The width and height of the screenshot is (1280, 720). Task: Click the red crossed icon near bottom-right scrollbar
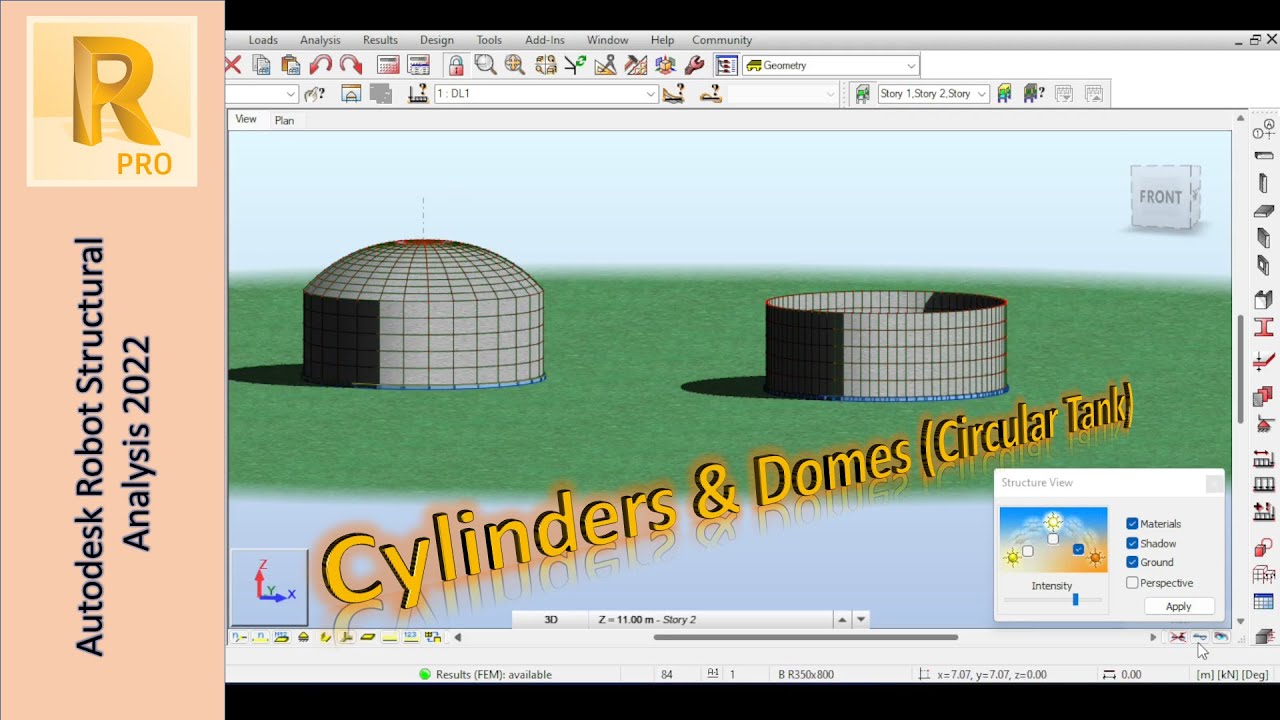pyautogui.click(x=1178, y=637)
